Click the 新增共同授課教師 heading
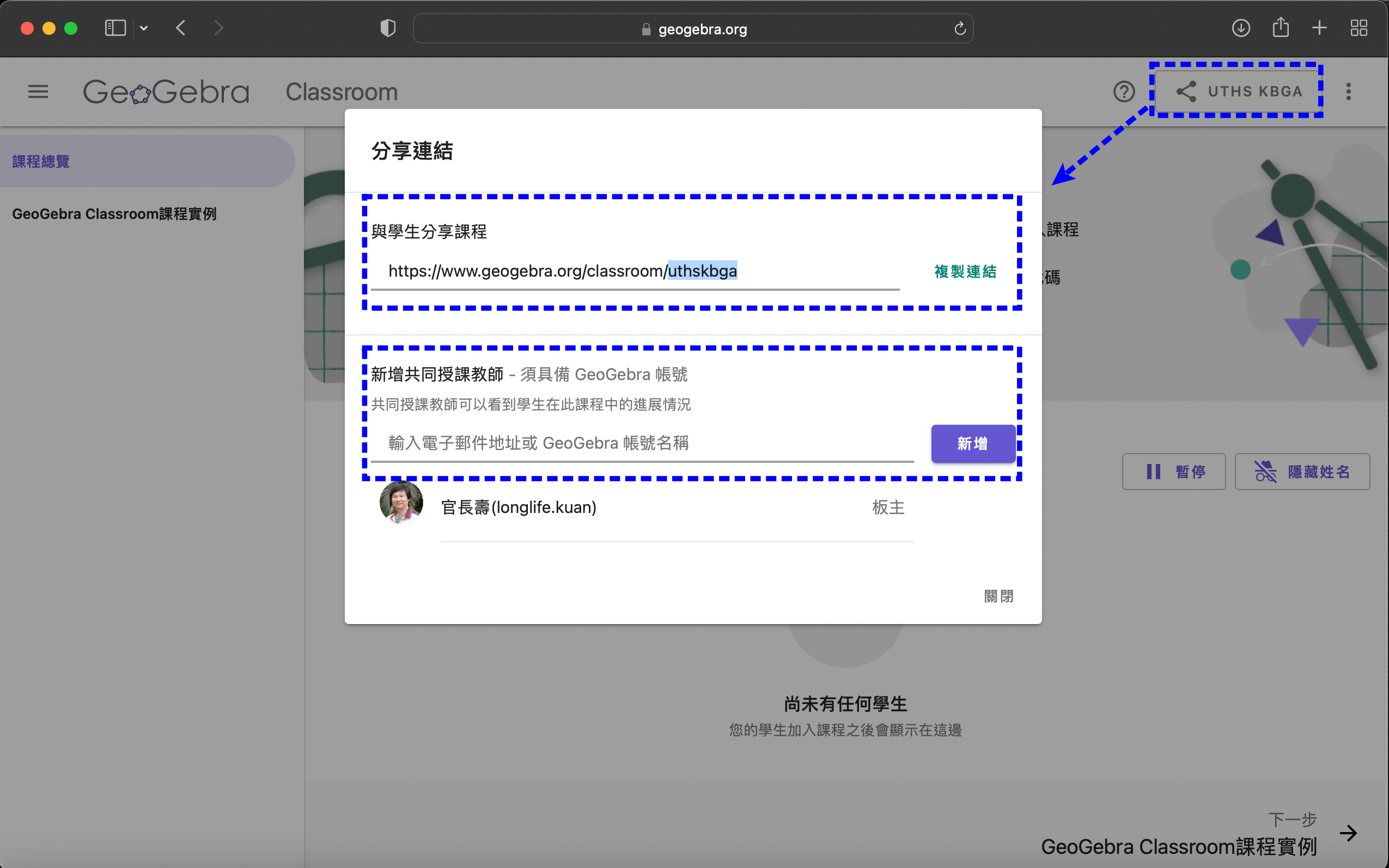Screen dimensions: 1389x868 point(437,374)
